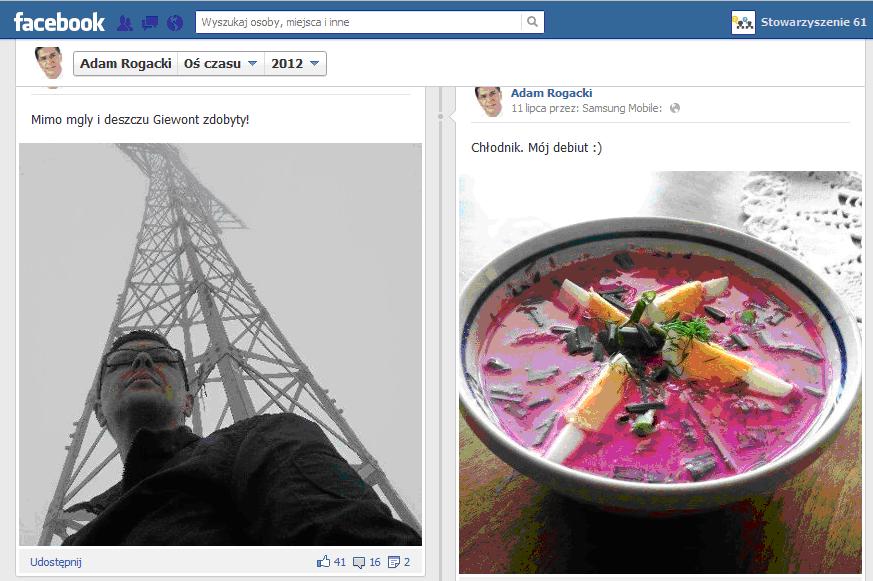873x581 pixels.
Task: Click the Adam Rogacki name button in timeline bar
Action: pyautogui.click(x=126, y=63)
